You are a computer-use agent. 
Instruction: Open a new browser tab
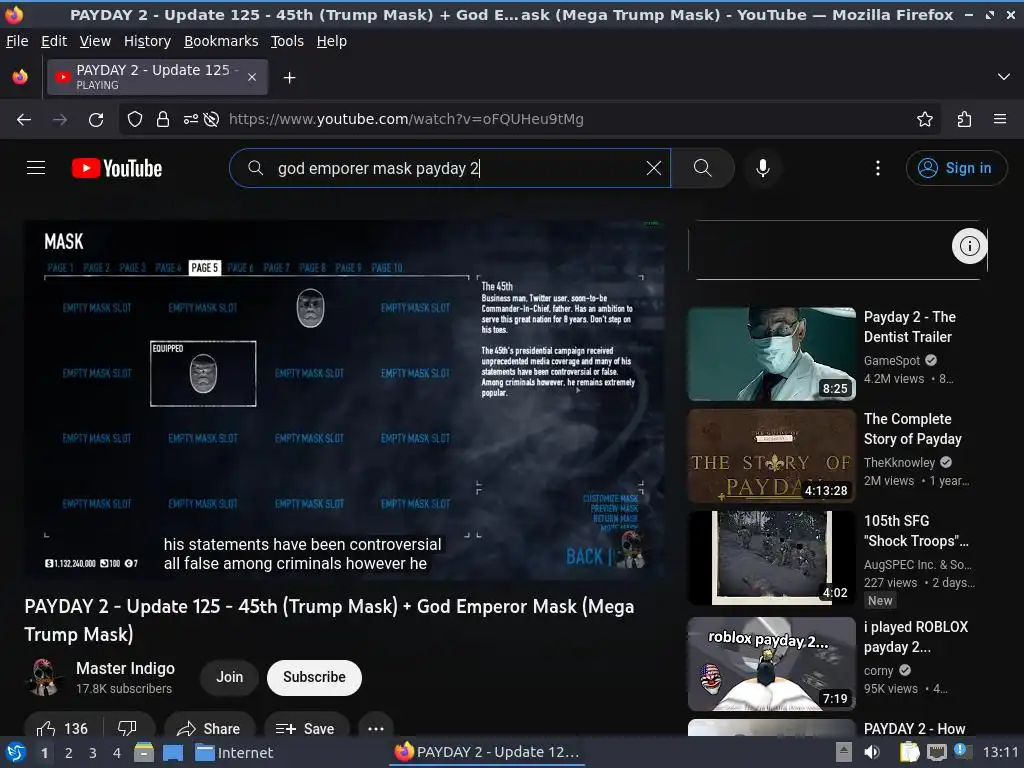point(289,78)
